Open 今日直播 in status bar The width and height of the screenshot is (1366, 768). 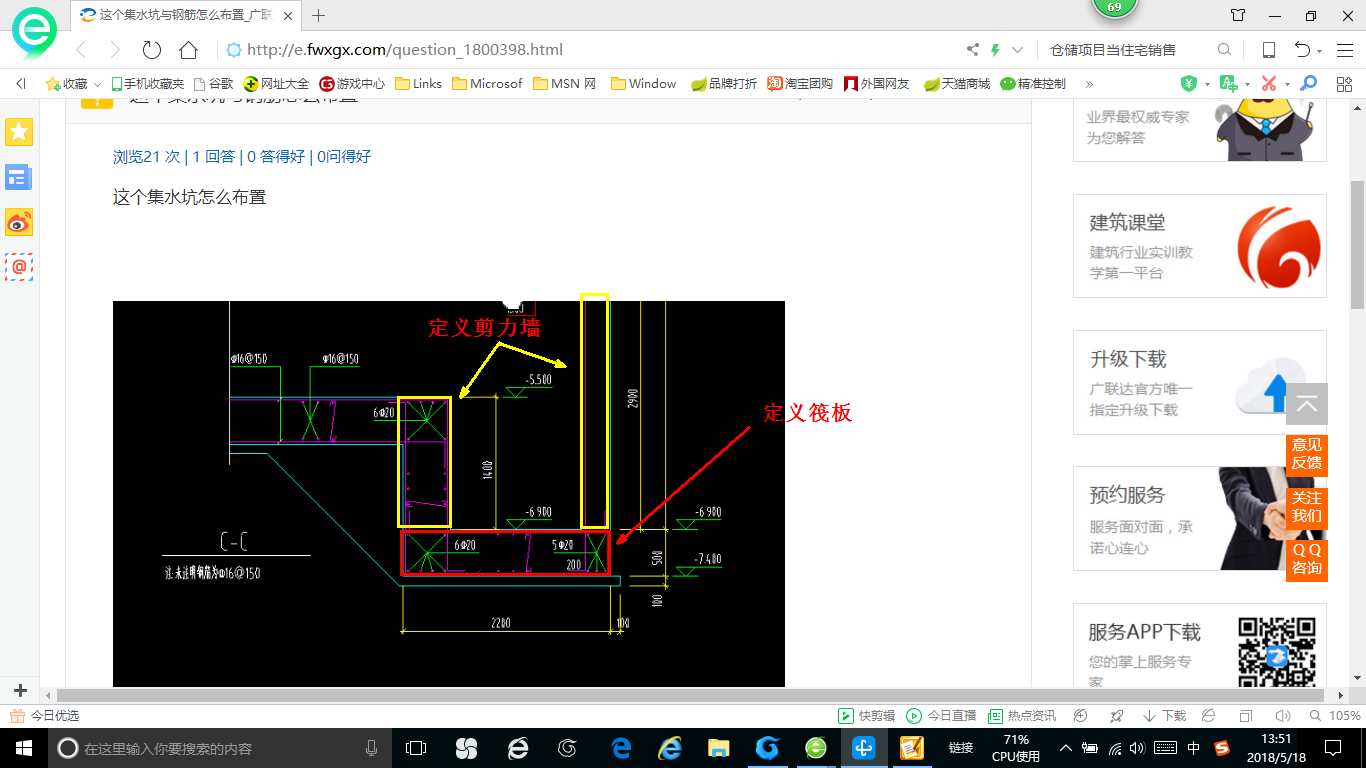[x=941, y=716]
